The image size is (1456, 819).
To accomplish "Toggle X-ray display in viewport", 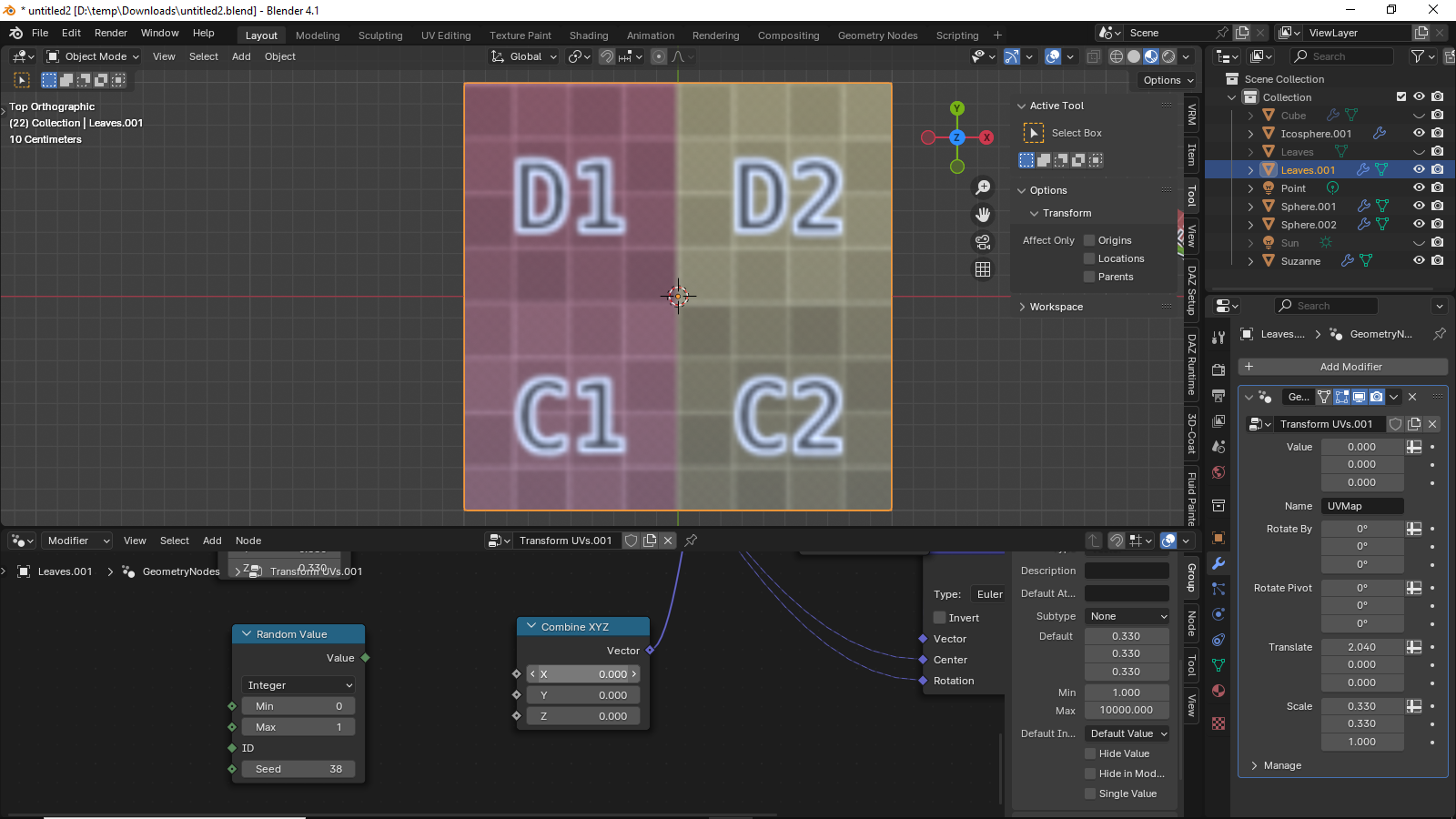I will (x=1093, y=56).
